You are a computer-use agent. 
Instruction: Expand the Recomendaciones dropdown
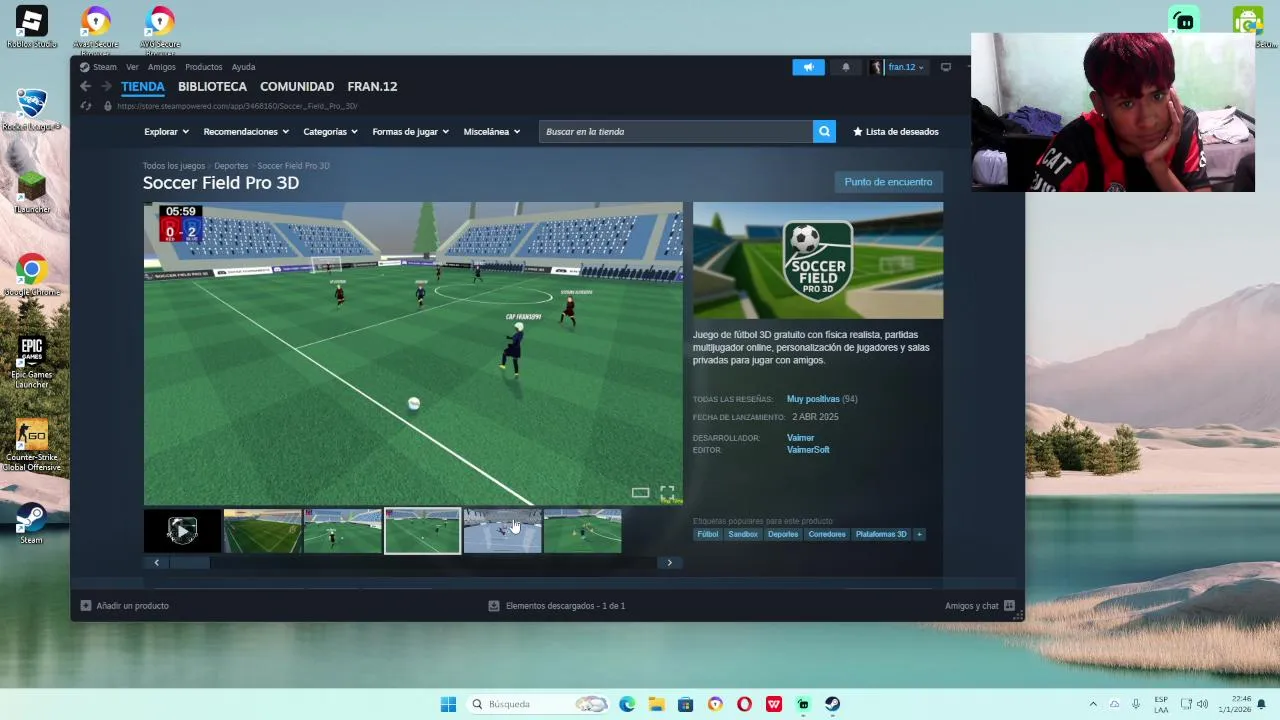[x=246, y=131]
